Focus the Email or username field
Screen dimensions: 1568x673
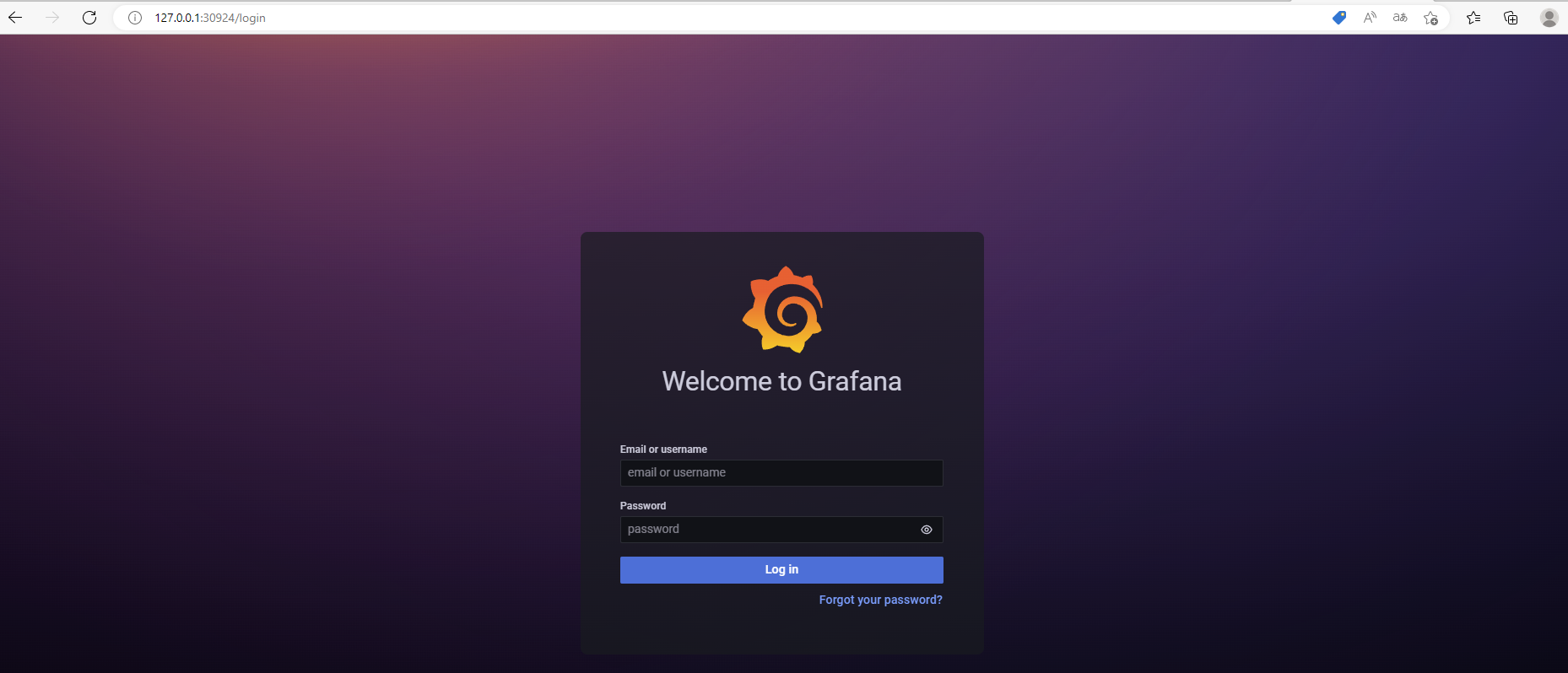[781, 473]
